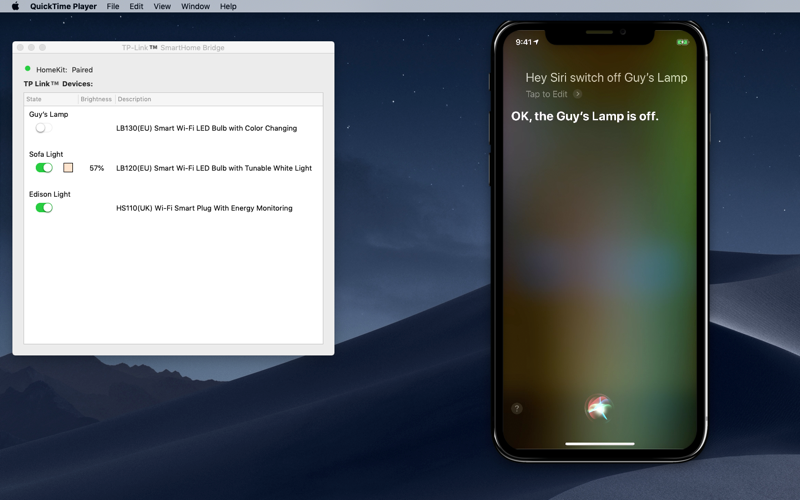Open the QuickTime Player menu
This screenshot has height=500, width=800.
point(63,6)
